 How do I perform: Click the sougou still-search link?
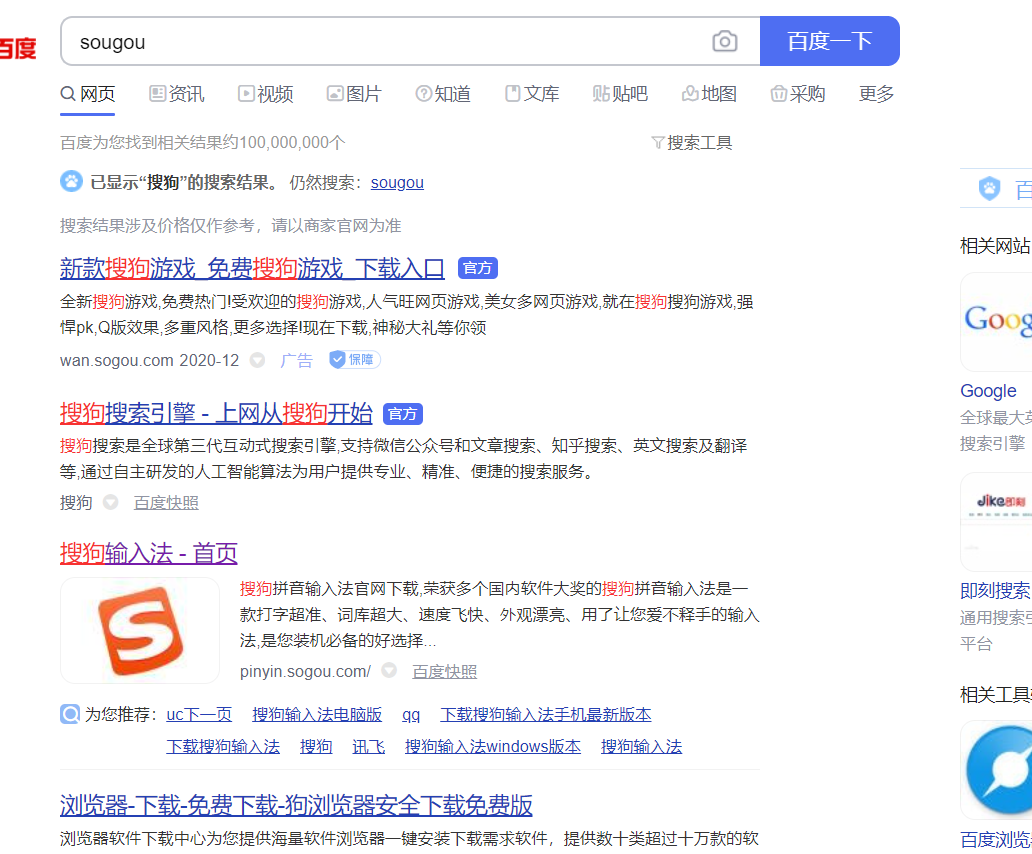[x=397, y=182]
